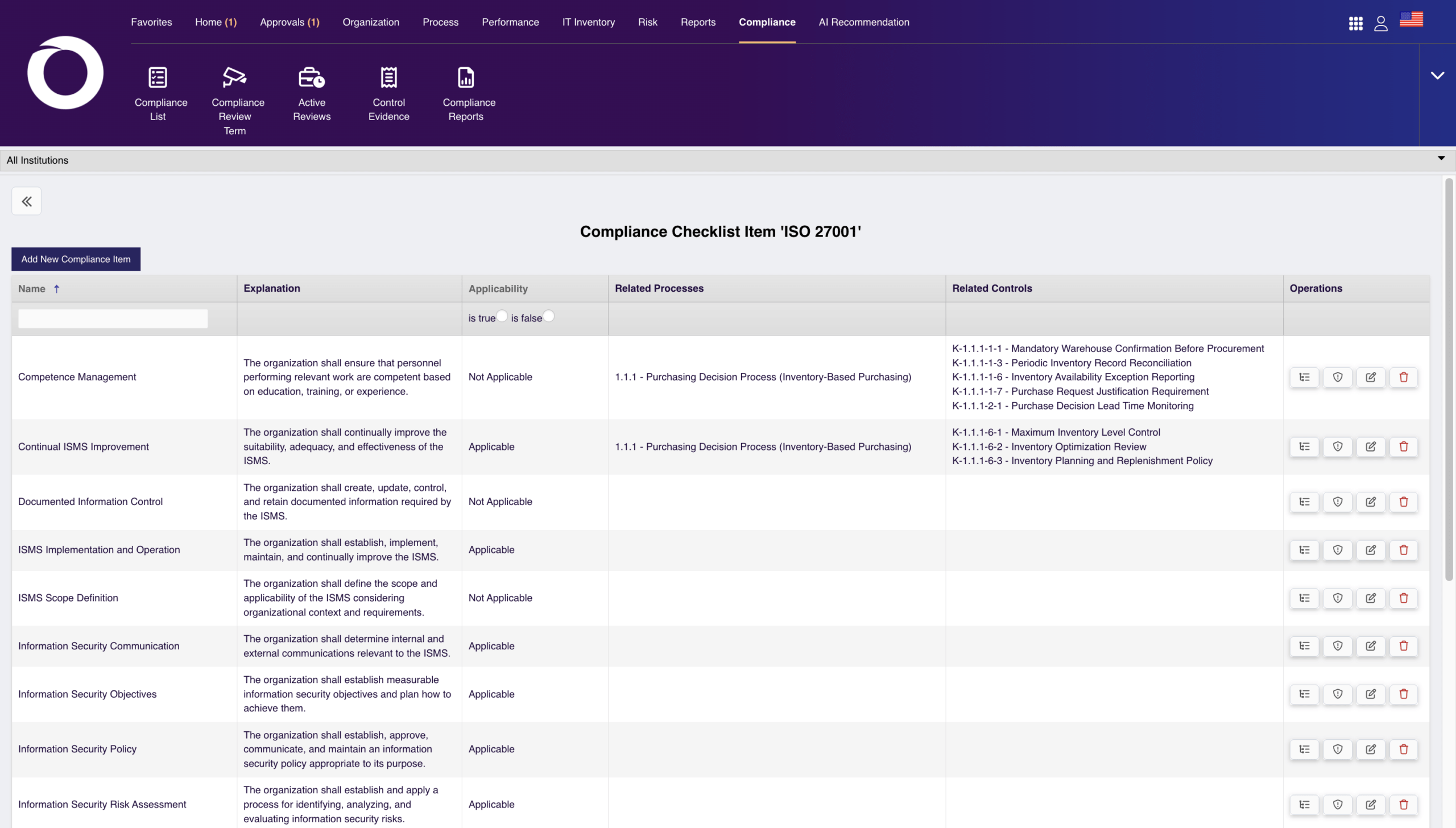
Task: Click shield icon for ISMS Scope Definition
Action: point(1338,598)
